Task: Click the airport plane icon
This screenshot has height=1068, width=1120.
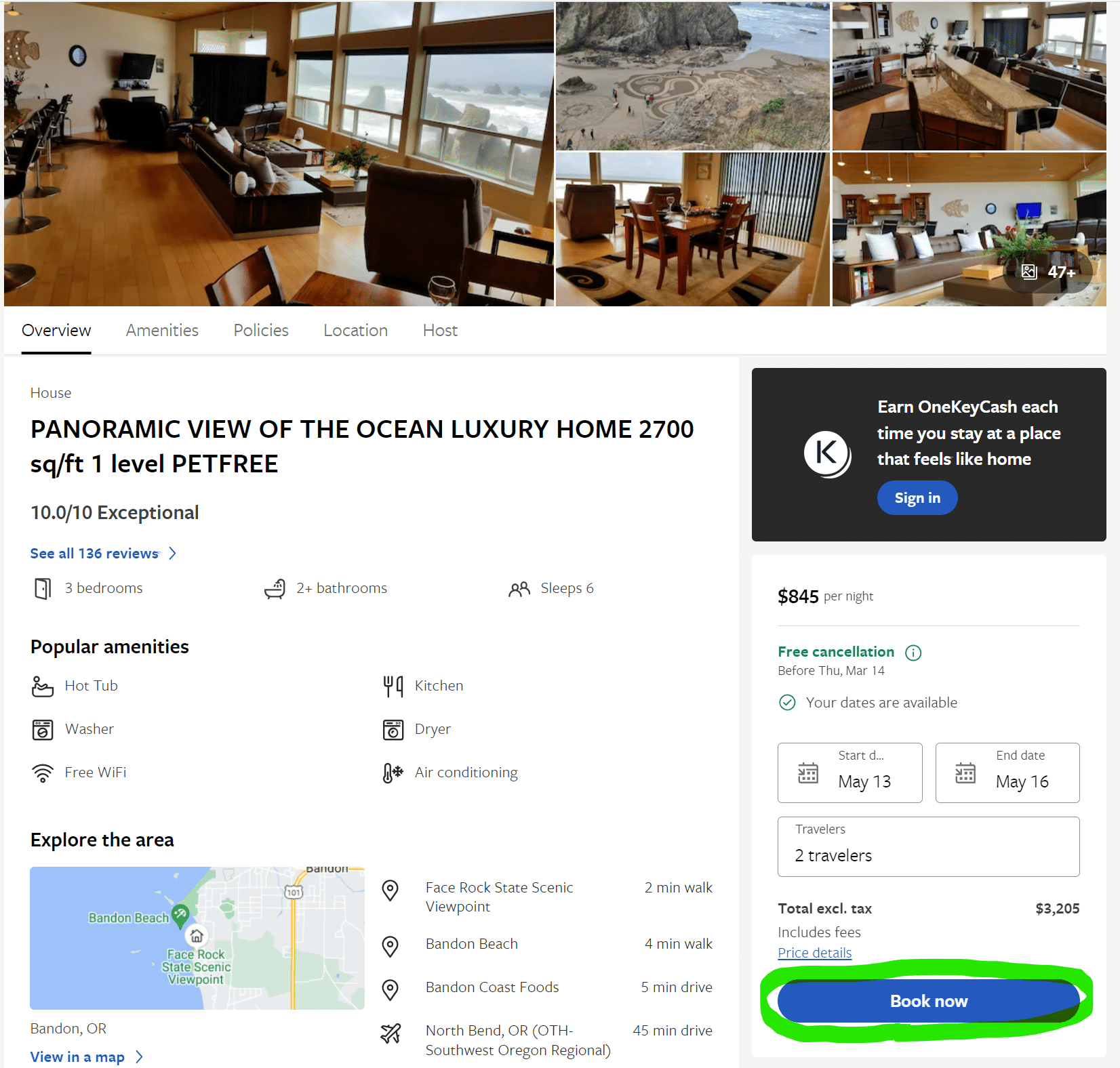Action: (391, 1033)
